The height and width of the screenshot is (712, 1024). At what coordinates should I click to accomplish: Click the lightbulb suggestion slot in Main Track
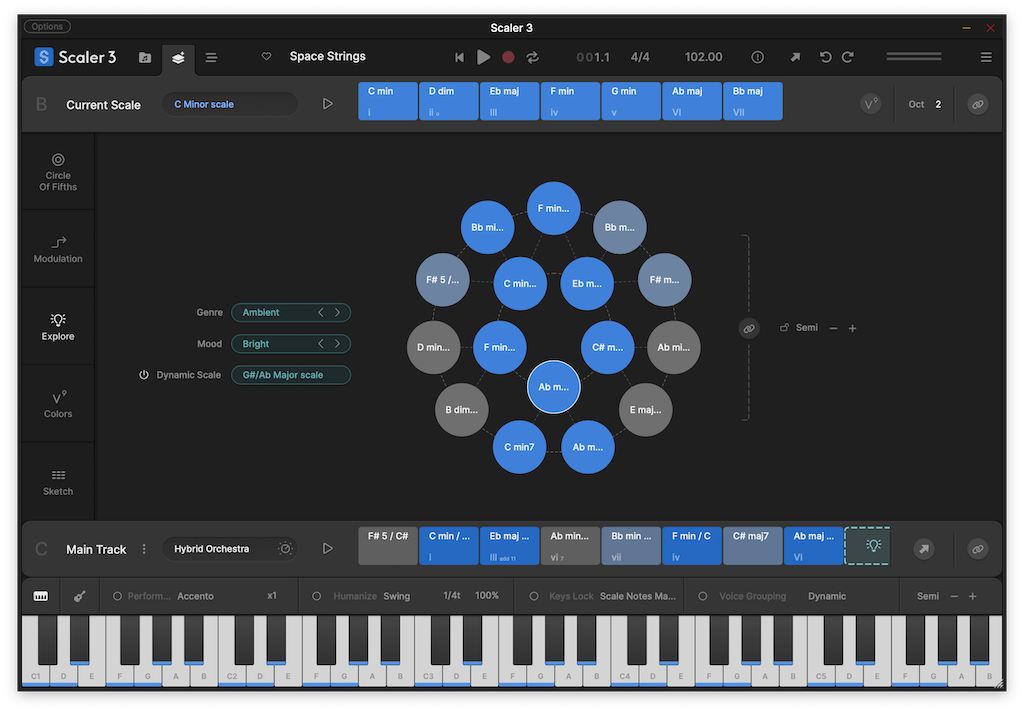(867, 545)
